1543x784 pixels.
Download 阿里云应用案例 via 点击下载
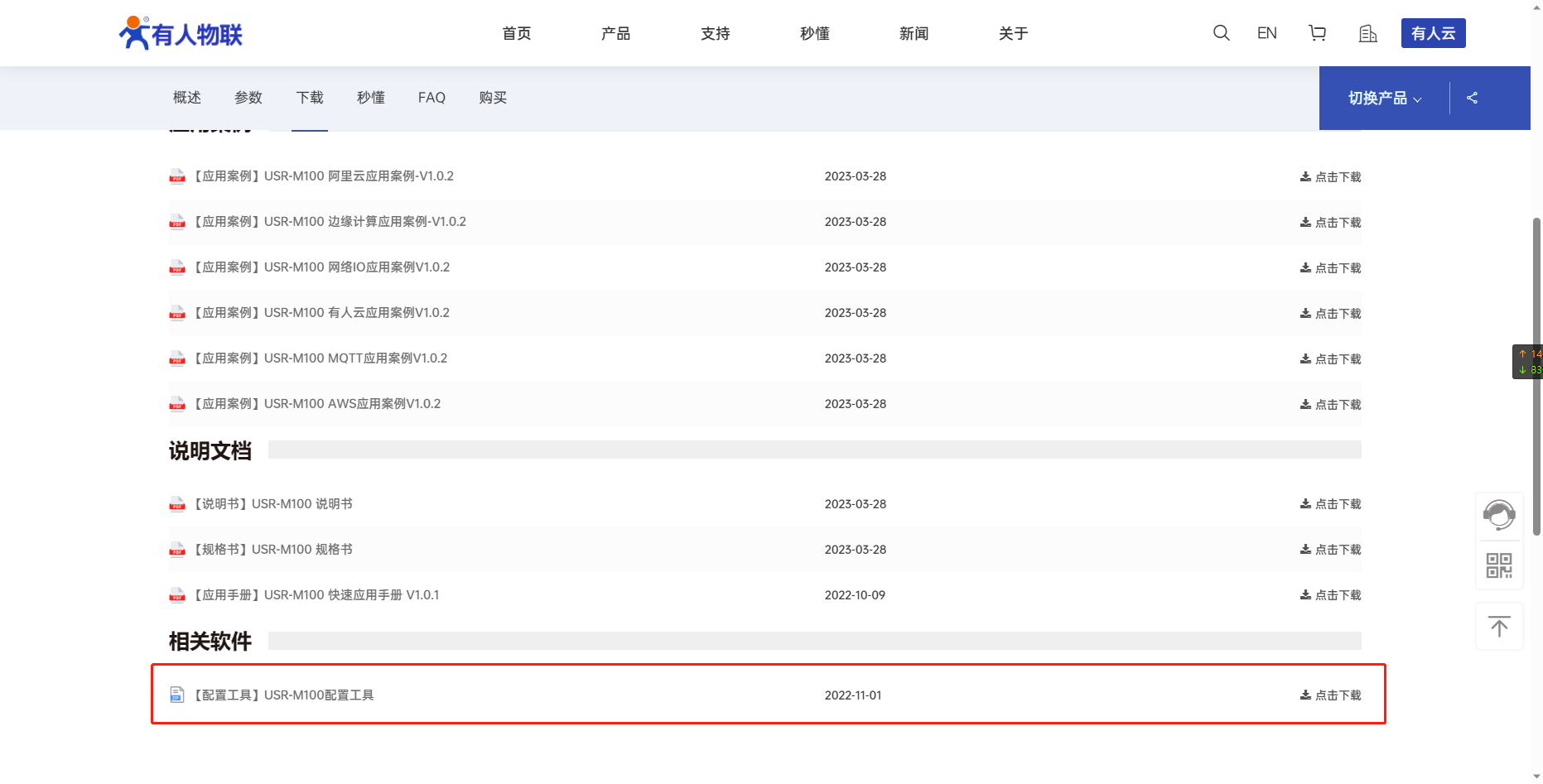tap(1330, 177)
